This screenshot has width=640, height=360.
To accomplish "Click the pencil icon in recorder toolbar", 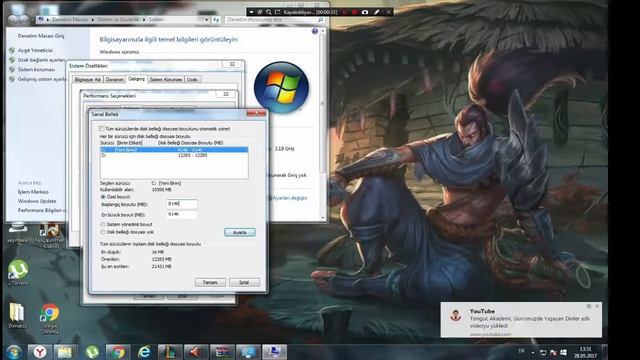I will 376,12.
